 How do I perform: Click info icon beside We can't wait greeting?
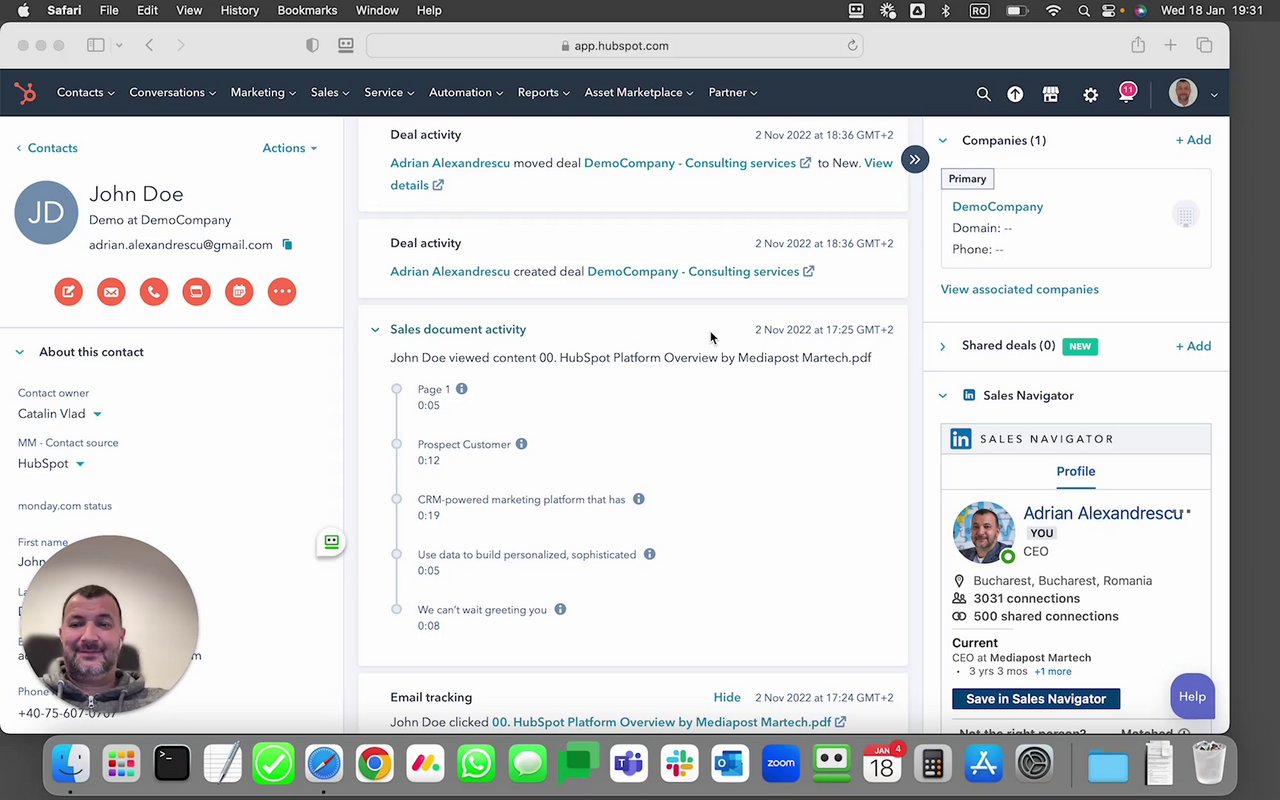[x=560, y=609]
